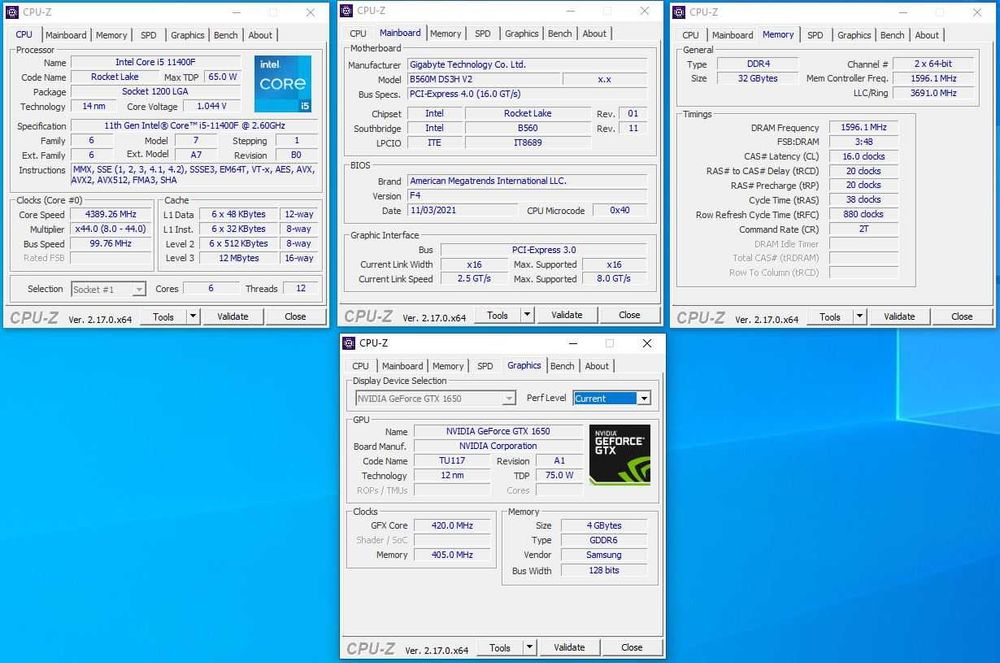Open the Memory tab in the Mainboard window
The width and height of the screenshot is (1000, 663).
pos(445,33)
